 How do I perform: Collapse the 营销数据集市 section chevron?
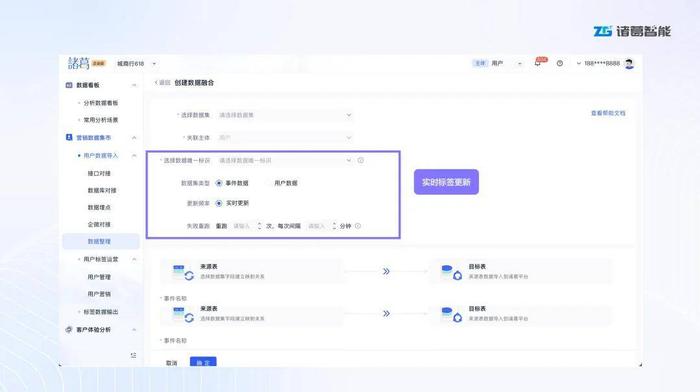click(x=134, y=138)
